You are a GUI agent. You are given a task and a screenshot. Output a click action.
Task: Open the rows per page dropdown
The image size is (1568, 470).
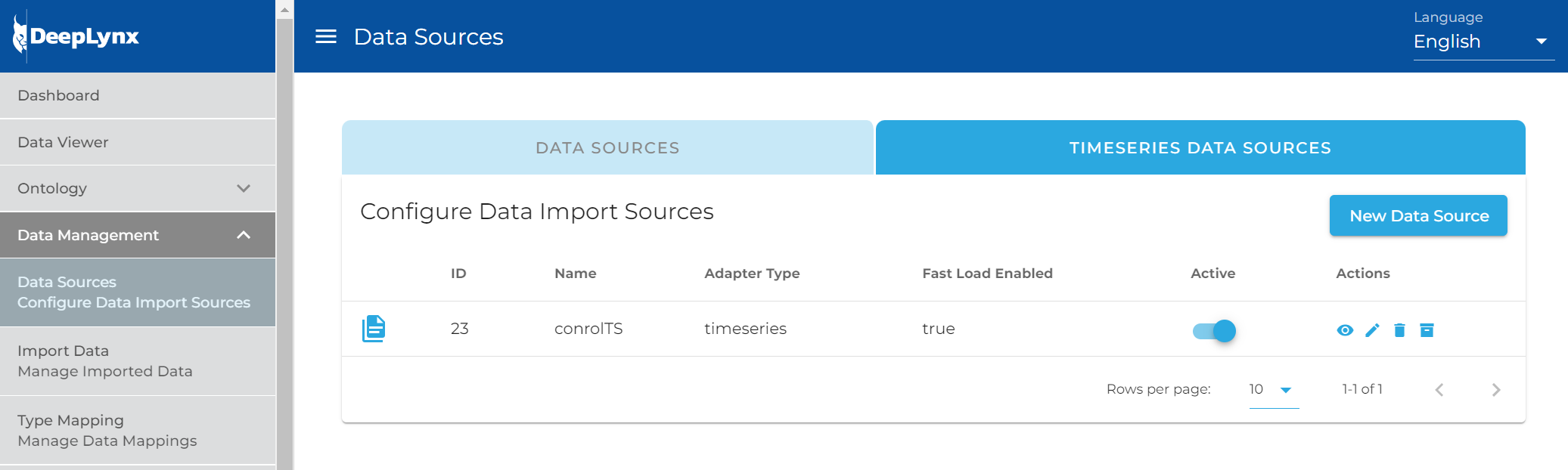click(1273, 390)
